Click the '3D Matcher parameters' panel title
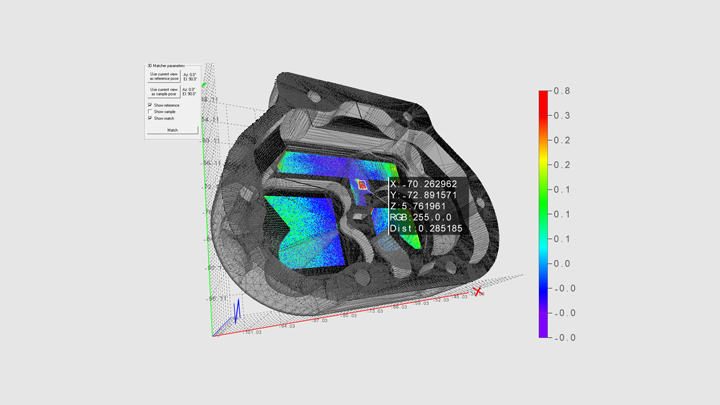This screenshot has width=720, height=405. click(167, 65)
